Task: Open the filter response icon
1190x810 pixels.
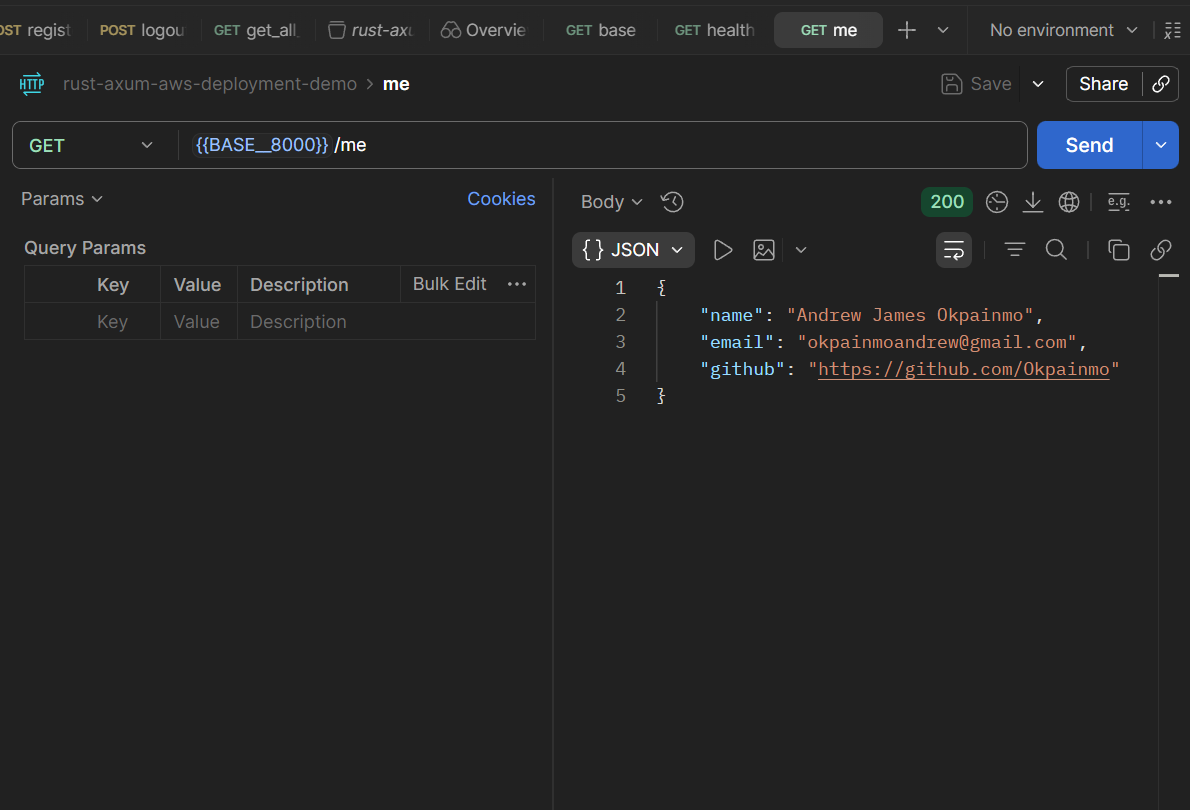Action: coord(1015,250)
